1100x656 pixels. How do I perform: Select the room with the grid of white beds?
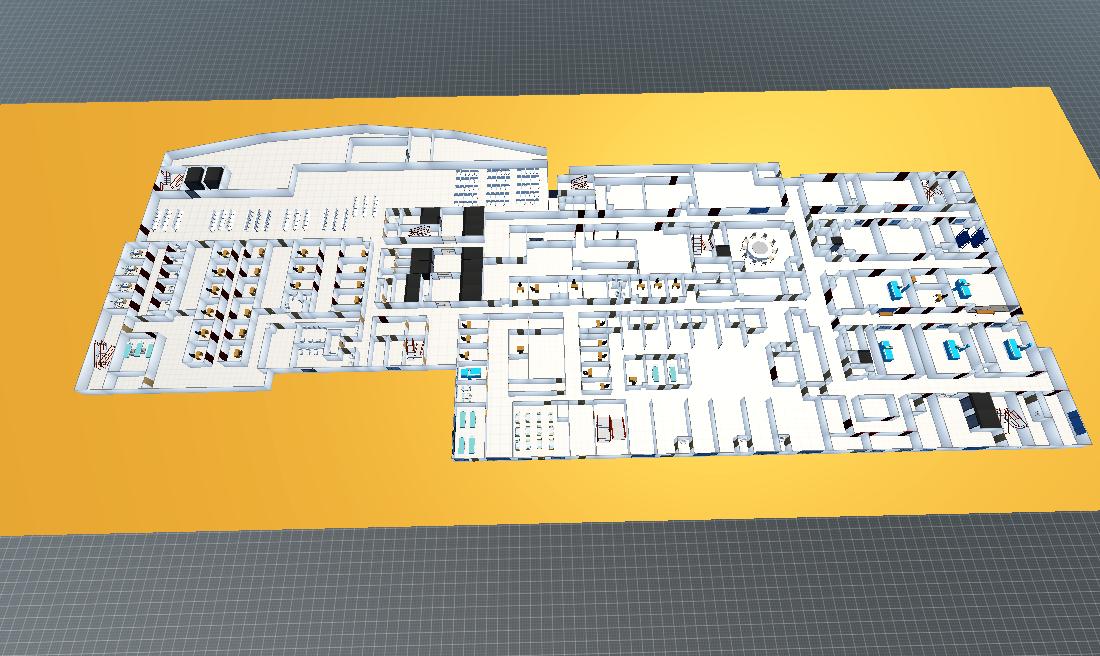[537, 429]
